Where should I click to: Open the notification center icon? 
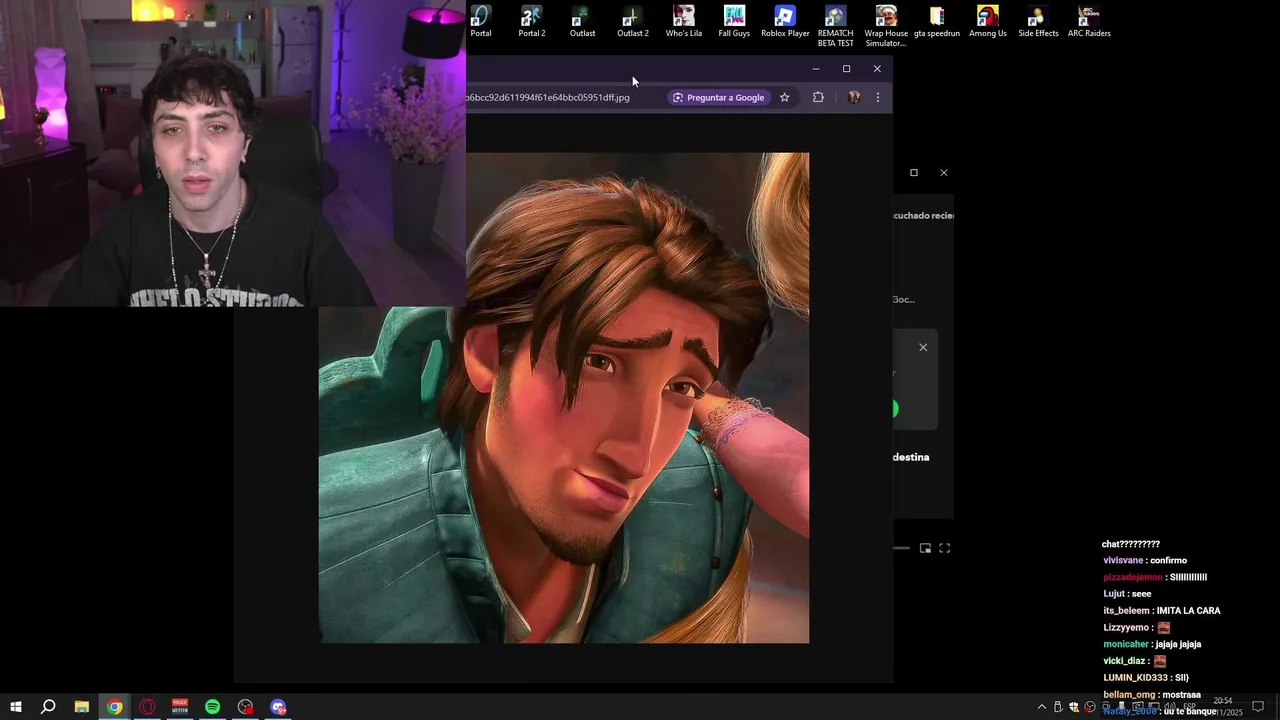tap(1258, 707)
